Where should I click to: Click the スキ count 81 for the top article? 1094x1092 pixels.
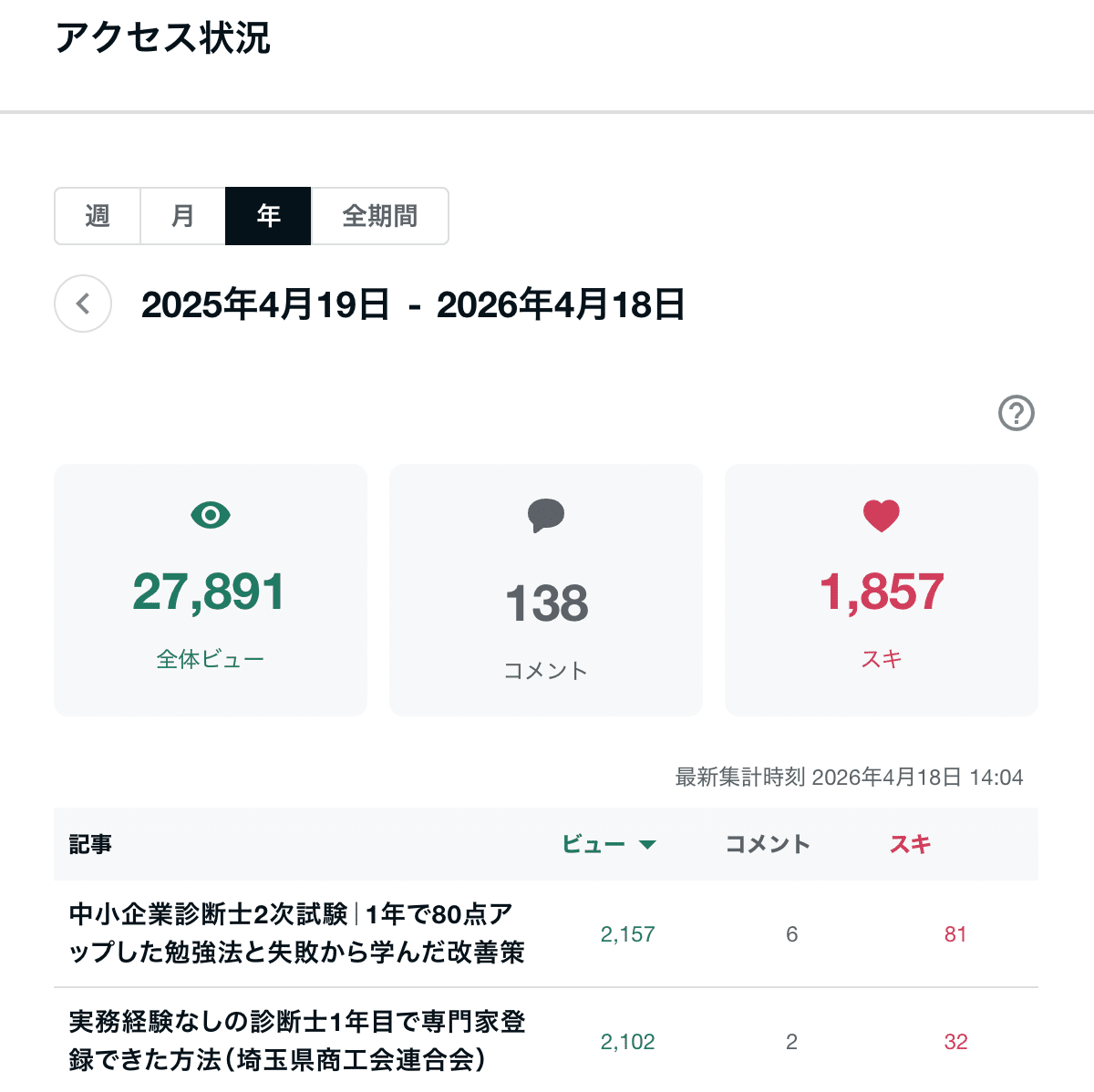click(955, 933)
